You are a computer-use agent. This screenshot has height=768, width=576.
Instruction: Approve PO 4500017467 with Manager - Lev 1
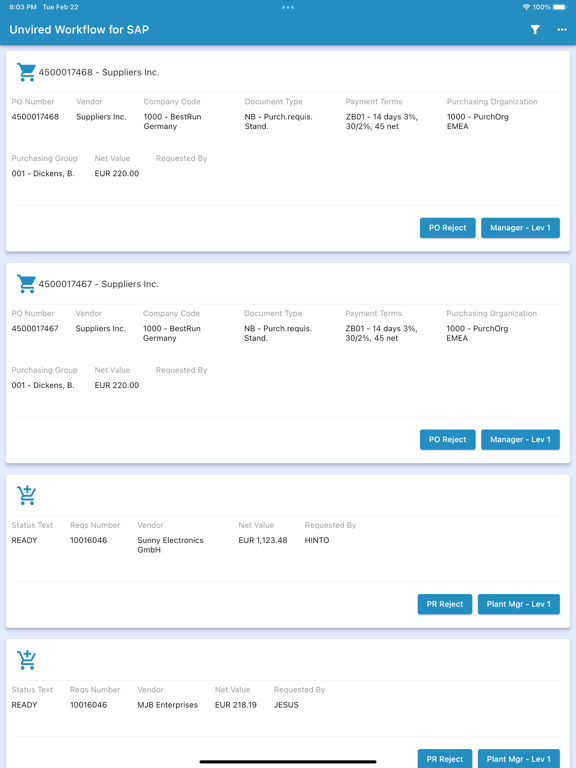pyautogui.click(x=520, y=439)
